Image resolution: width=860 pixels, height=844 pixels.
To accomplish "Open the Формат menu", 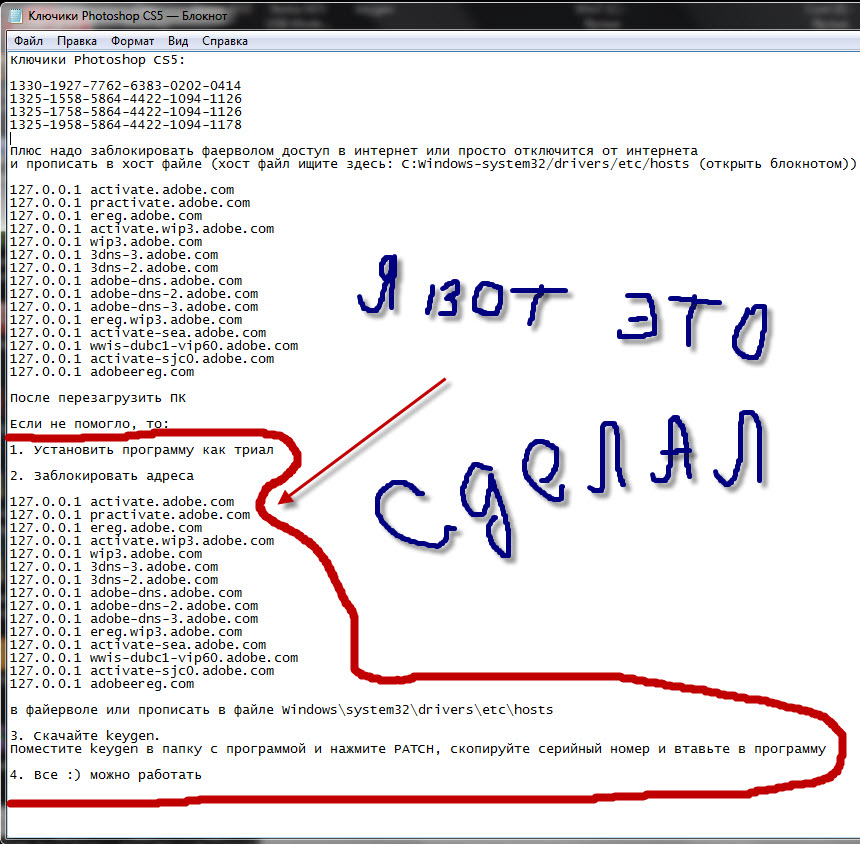I will click(132, 41).
